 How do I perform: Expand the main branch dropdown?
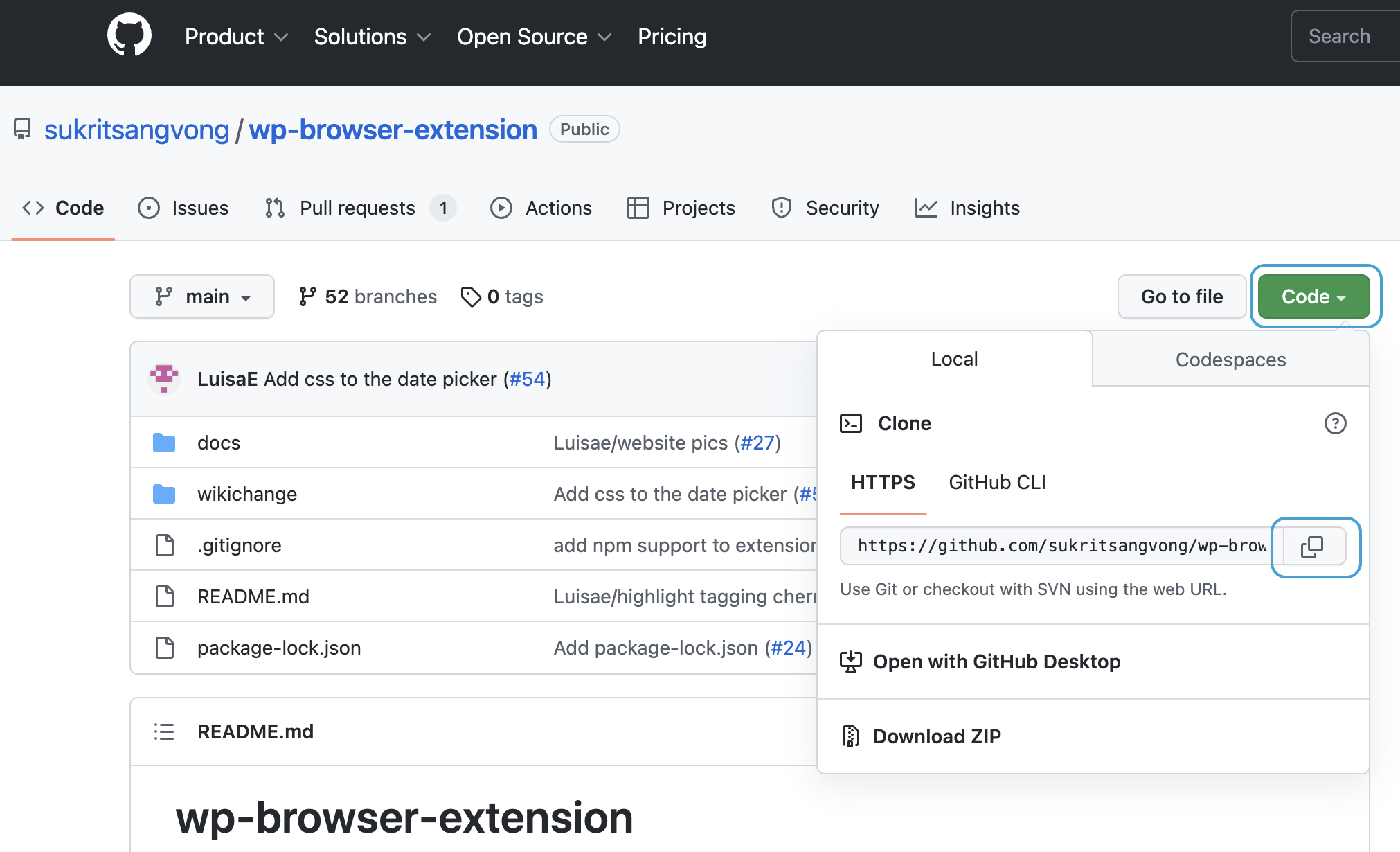click(202, 296)
